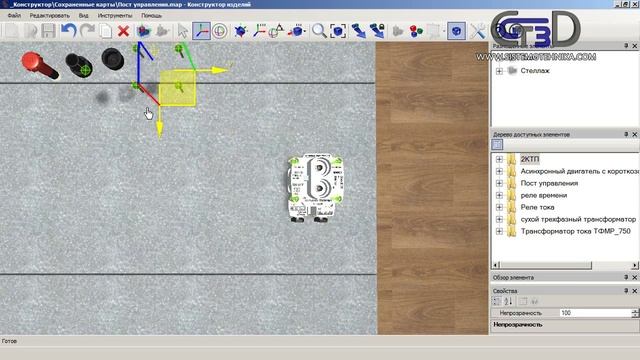640x360 pixels.
Task: Click the Непрозрачность spinner arrows
Action: coord(635,313)
